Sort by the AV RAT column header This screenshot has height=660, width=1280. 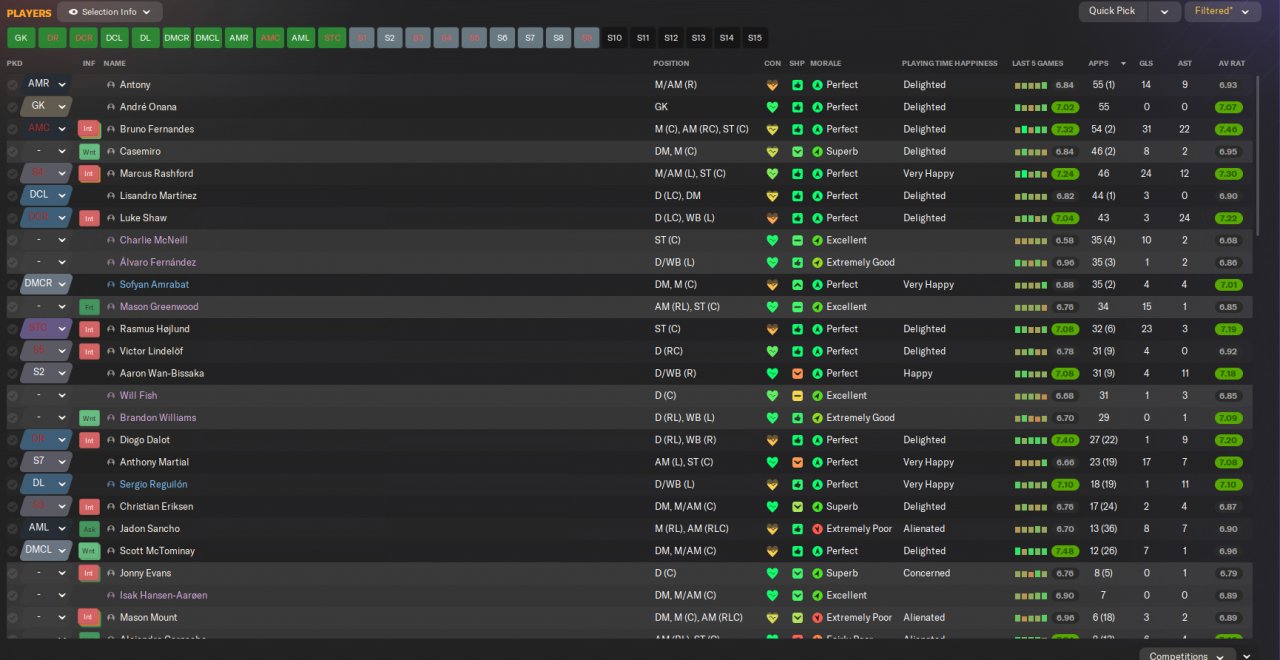[x=1231, y=63]
